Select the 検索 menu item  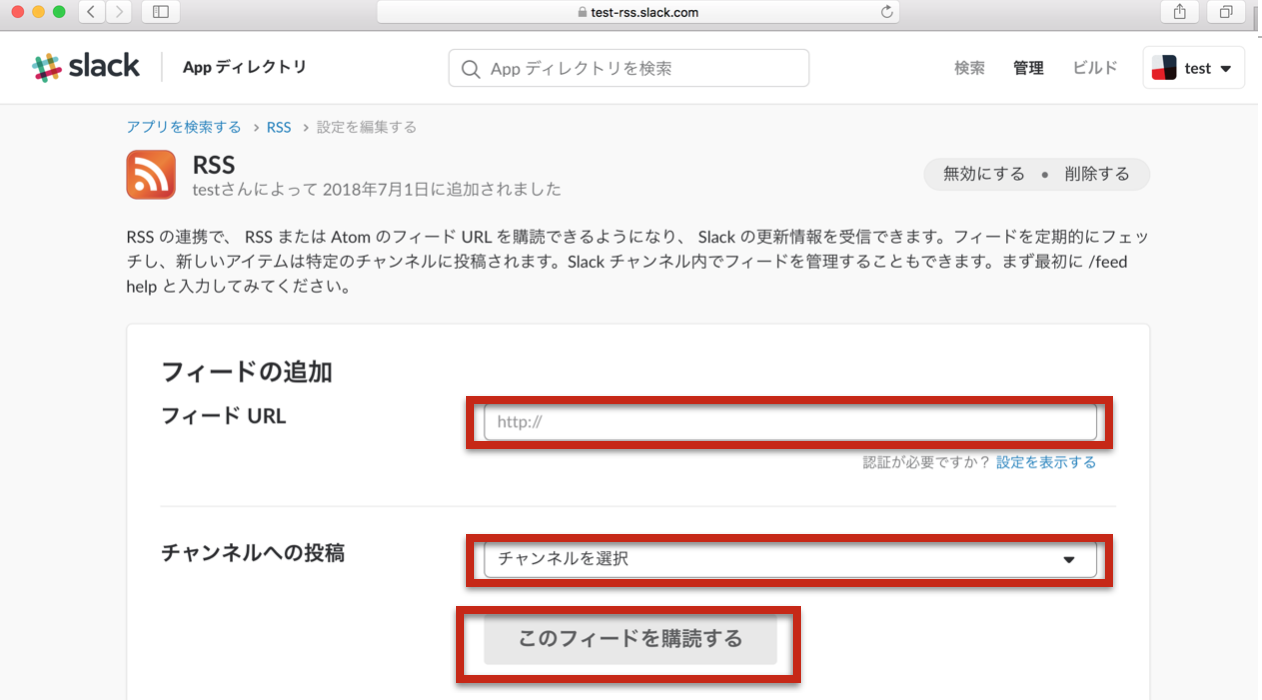968,67
